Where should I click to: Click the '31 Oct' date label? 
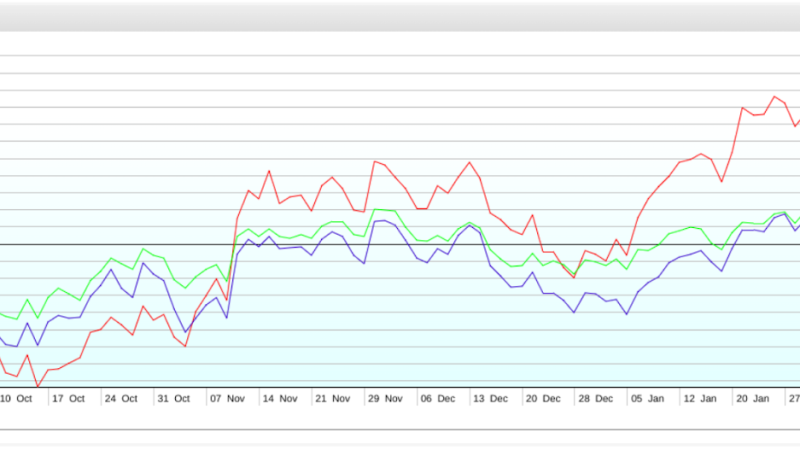[173, 398]
